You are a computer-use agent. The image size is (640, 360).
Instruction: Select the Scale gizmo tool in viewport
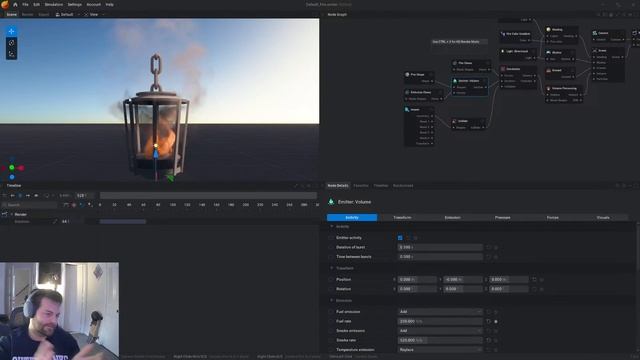click(x=11, y=54)
